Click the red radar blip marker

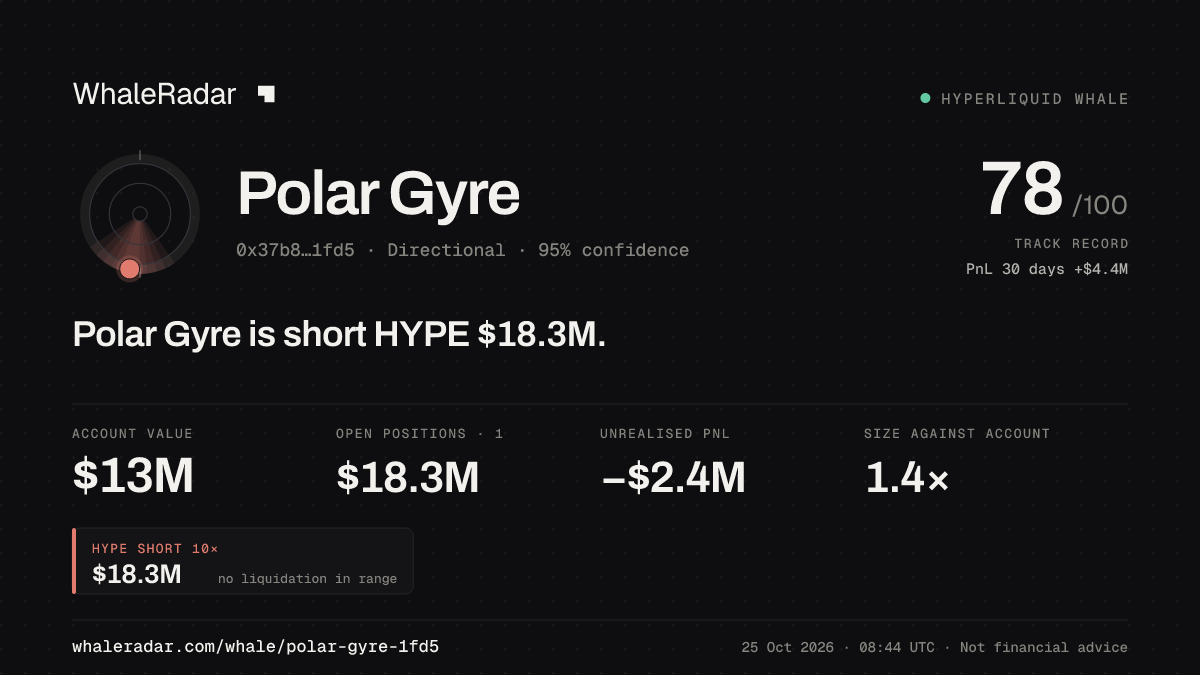129,268
